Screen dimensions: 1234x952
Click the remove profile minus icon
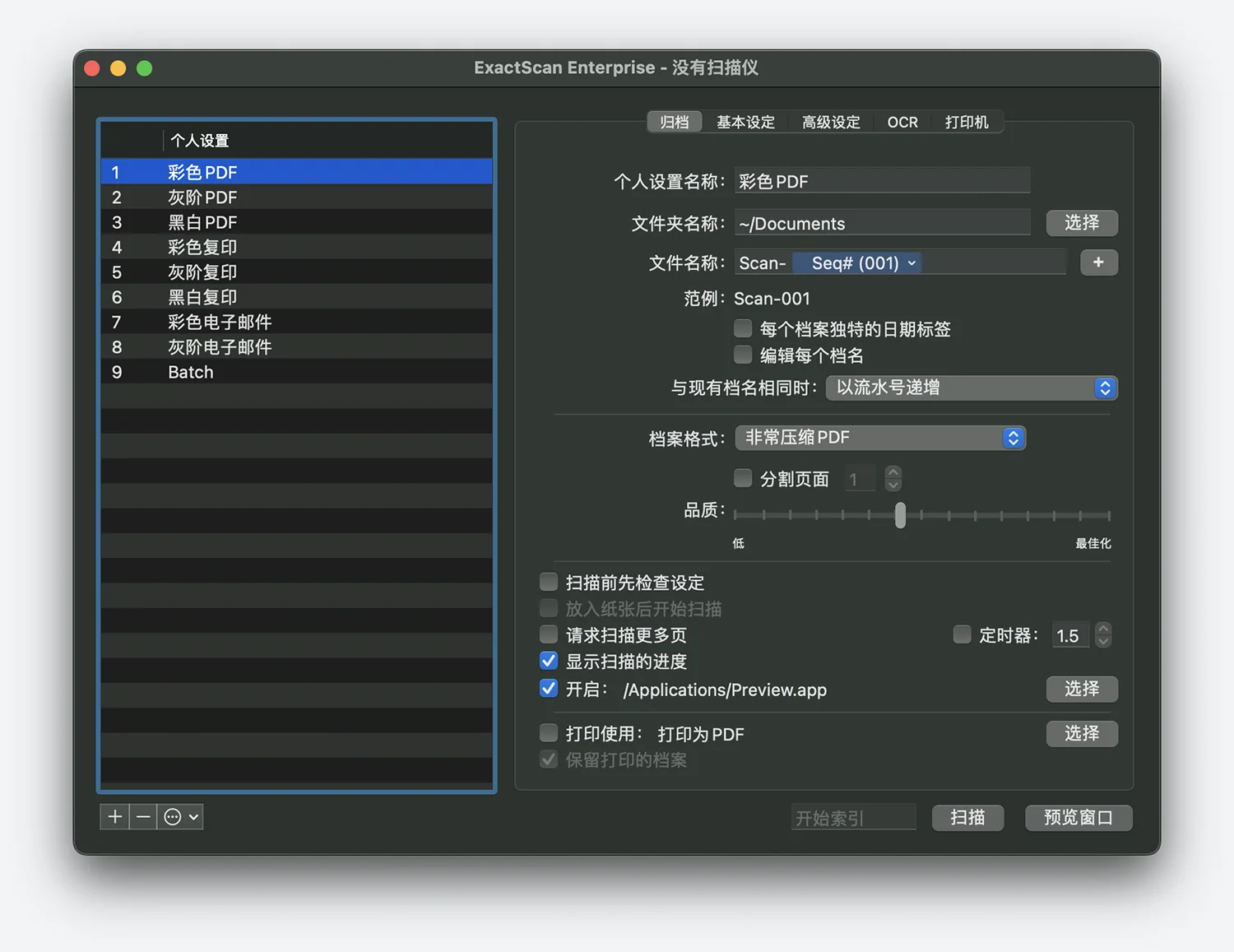point(143,816)
